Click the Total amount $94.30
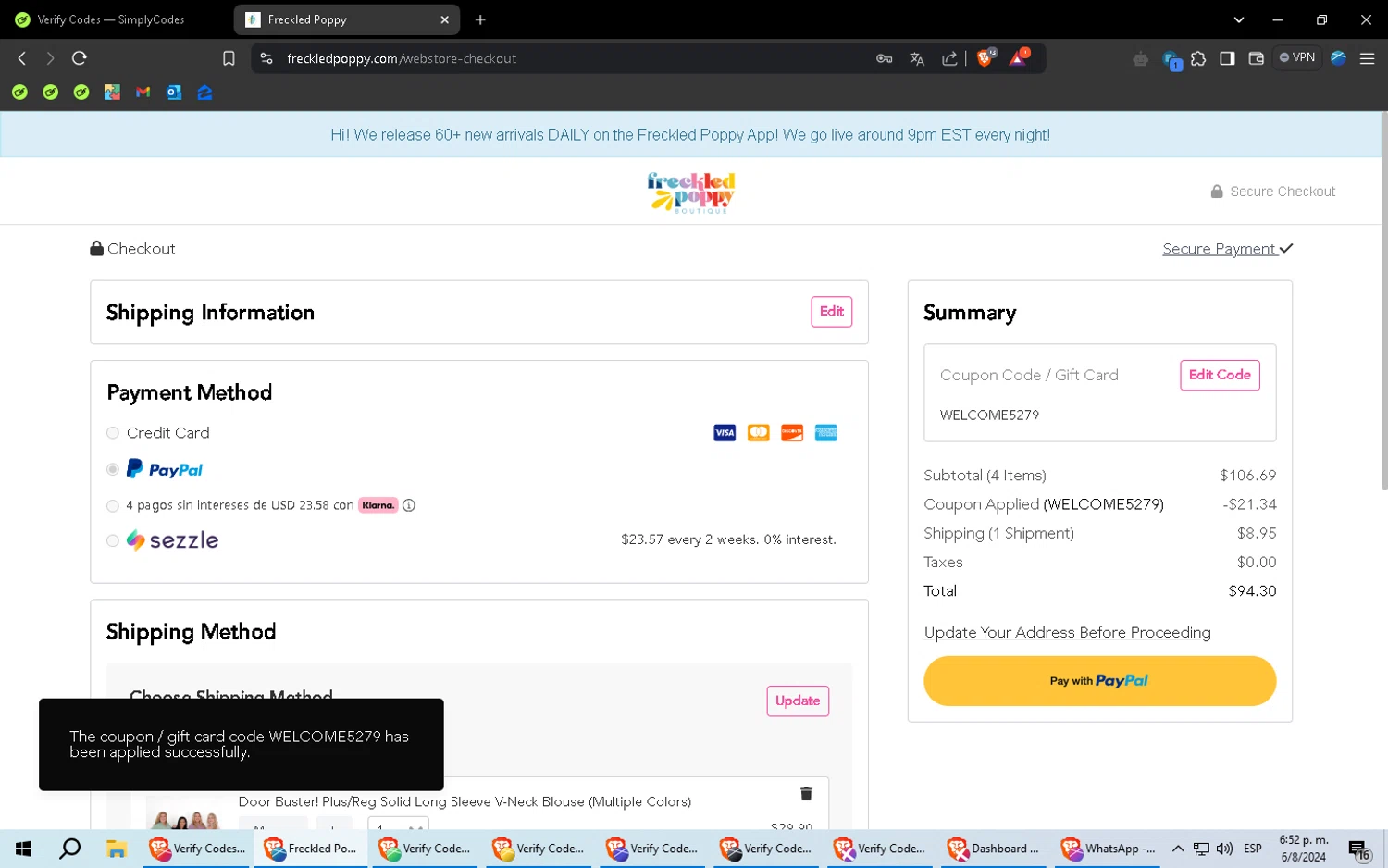Viewport: 1388px width, 868px height. coord(1252,591)
